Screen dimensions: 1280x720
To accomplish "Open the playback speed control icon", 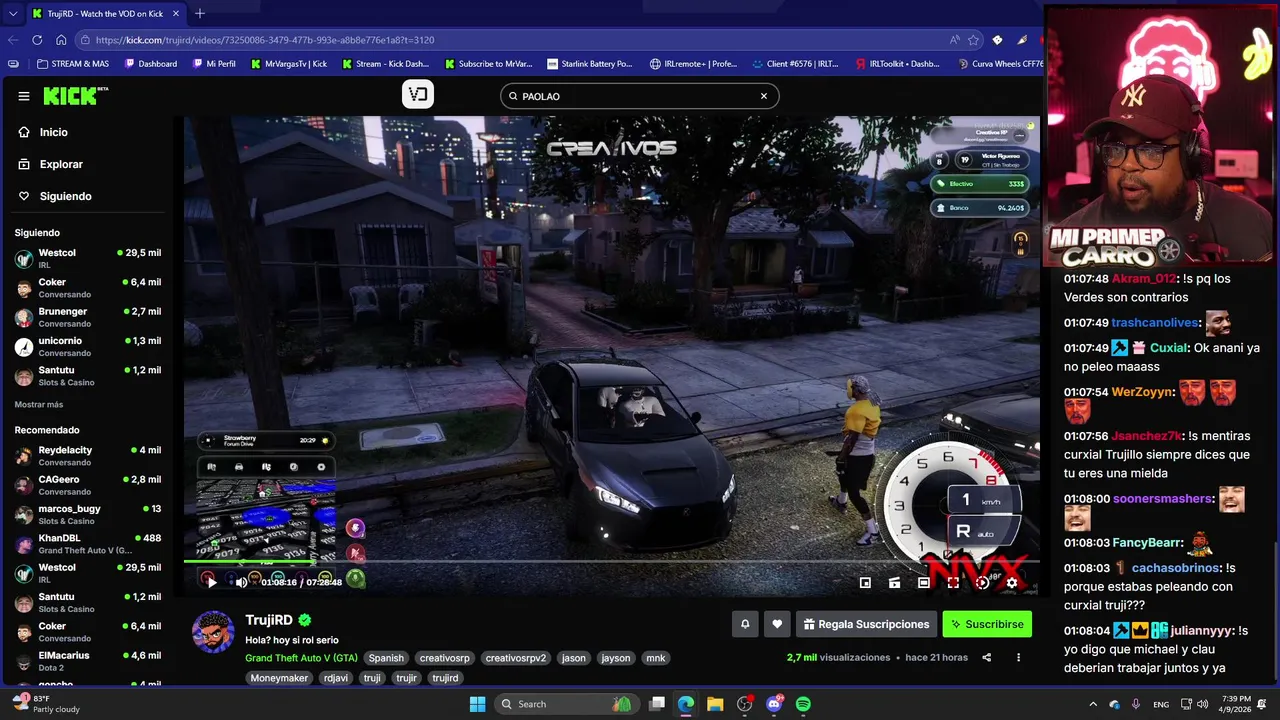I will pyautogui.click(x=982, y=583).
